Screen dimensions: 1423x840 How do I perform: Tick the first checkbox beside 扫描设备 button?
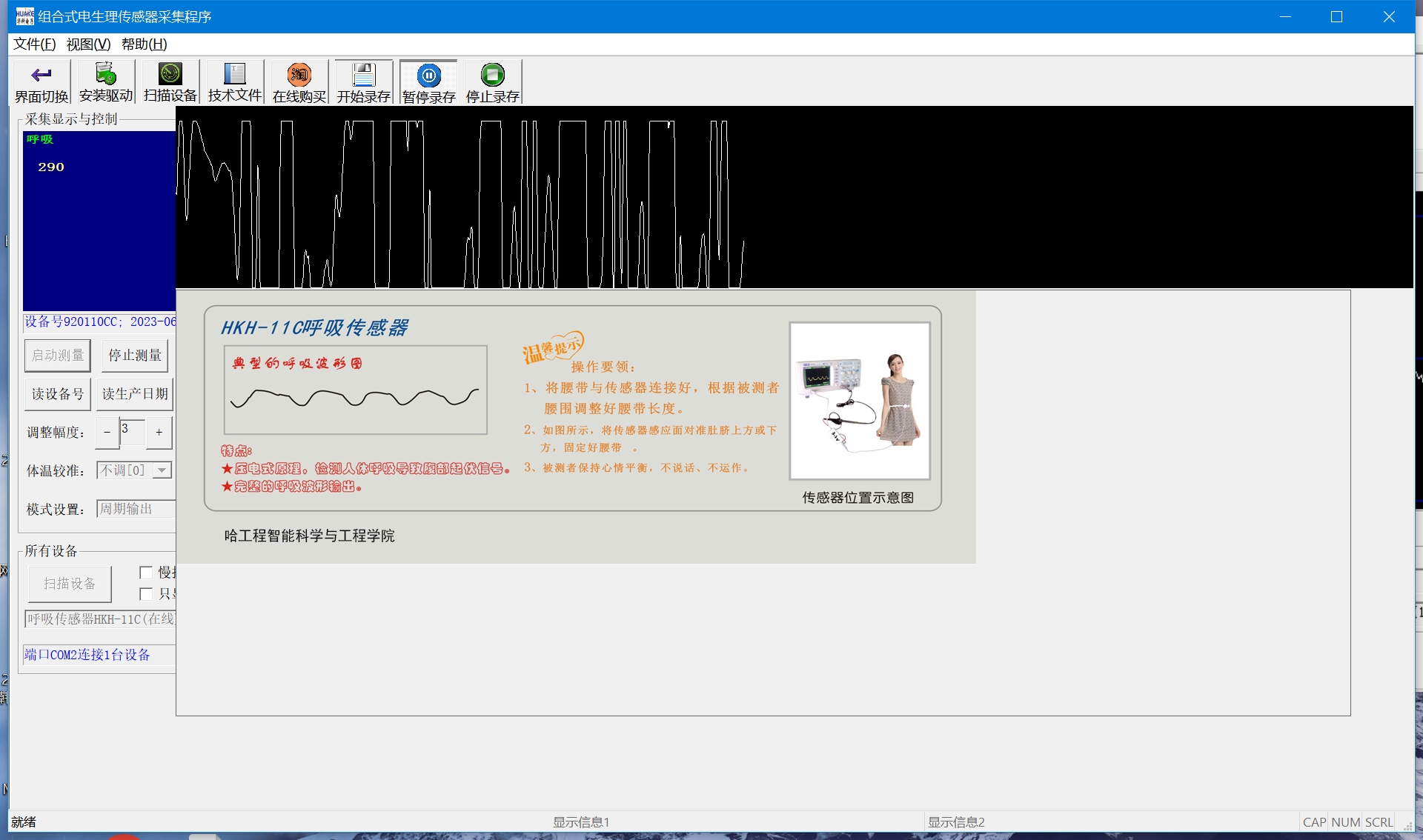click(146, 573)
